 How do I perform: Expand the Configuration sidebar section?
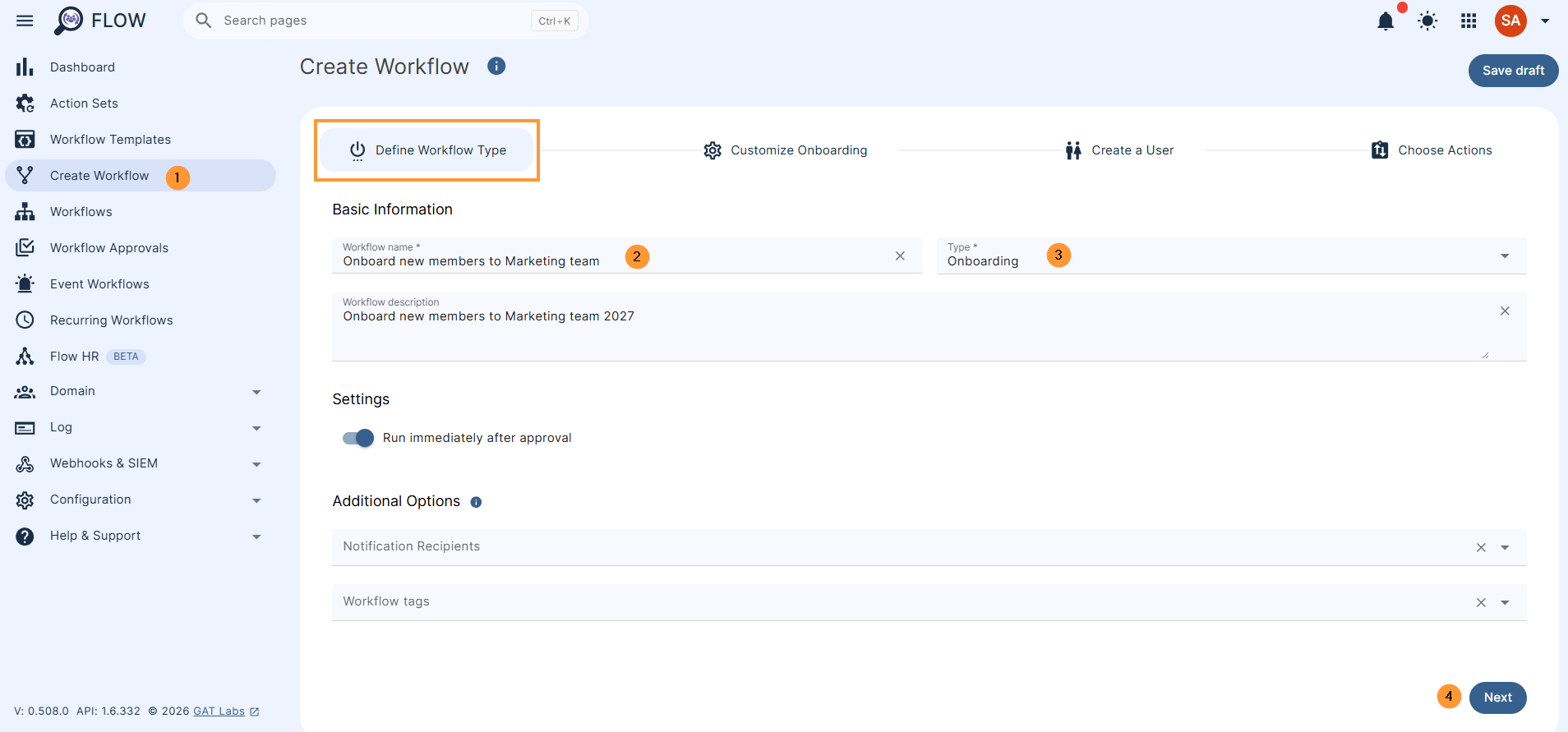pos(256,500)
